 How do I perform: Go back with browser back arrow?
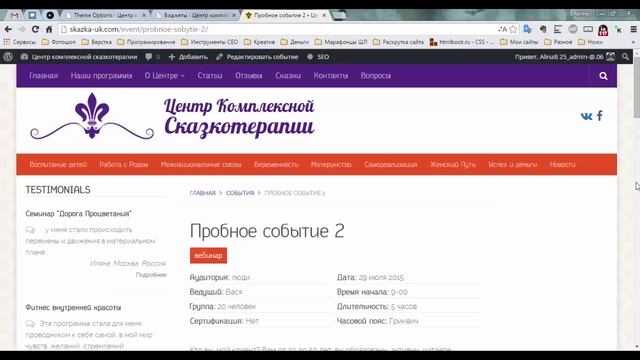click(8, 29)
